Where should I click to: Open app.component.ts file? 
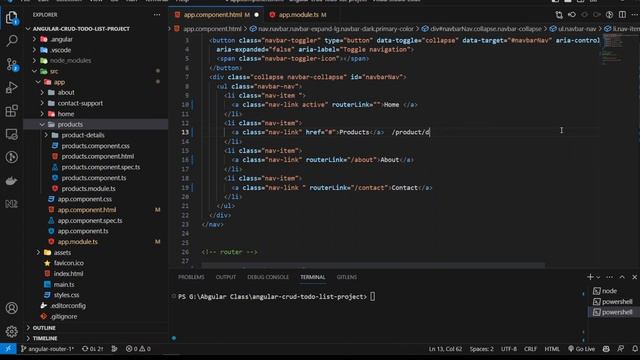83,231
